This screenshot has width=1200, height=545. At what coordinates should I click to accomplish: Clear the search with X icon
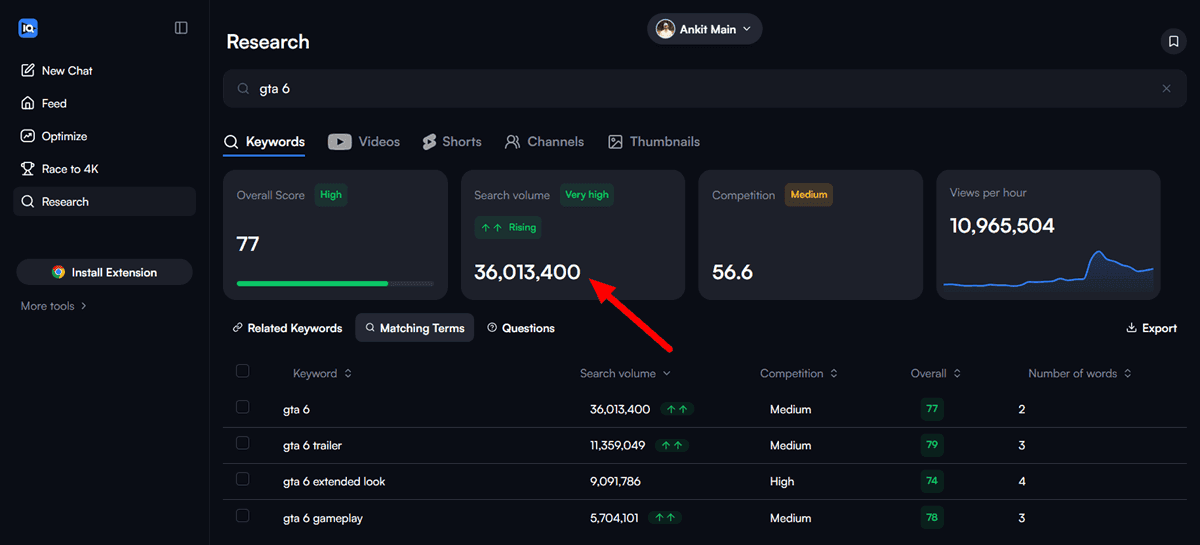tap(1166, 89)
